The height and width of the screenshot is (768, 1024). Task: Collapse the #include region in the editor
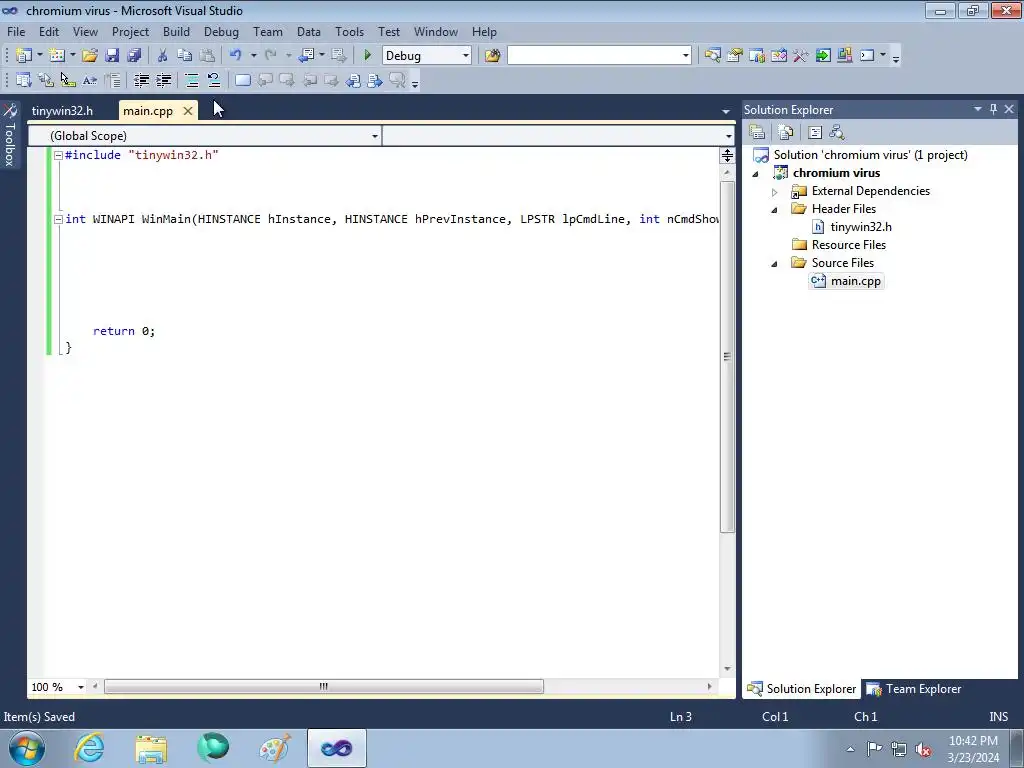click(58, 155)
